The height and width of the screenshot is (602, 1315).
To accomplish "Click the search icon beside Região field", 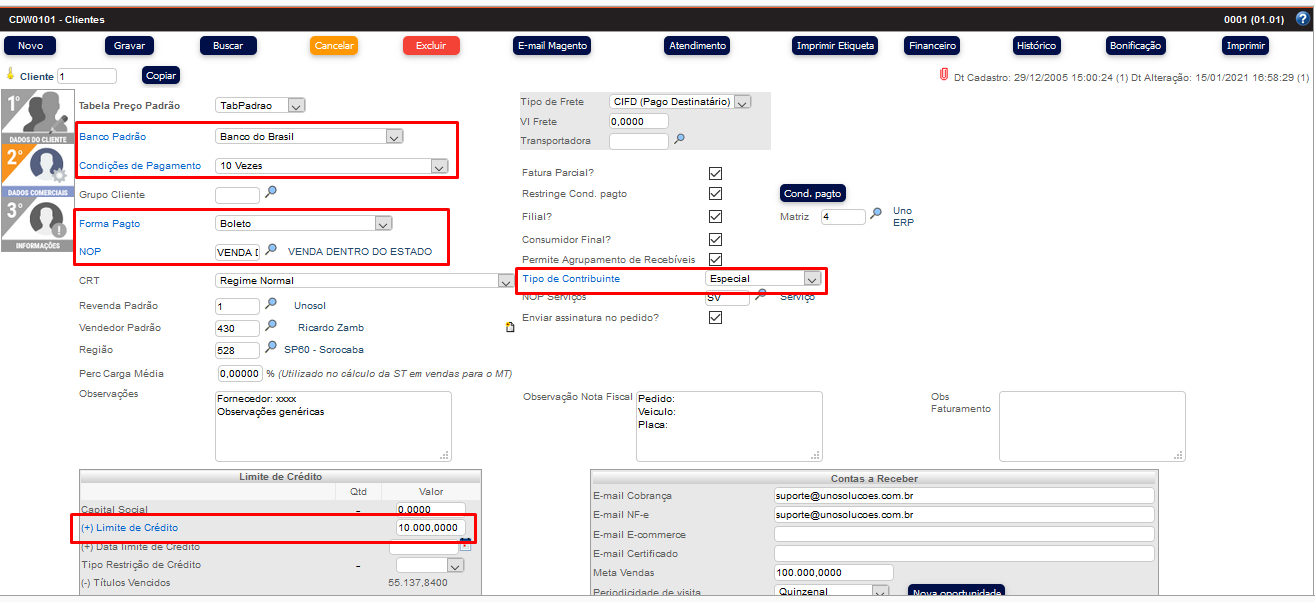I will 270,349.
